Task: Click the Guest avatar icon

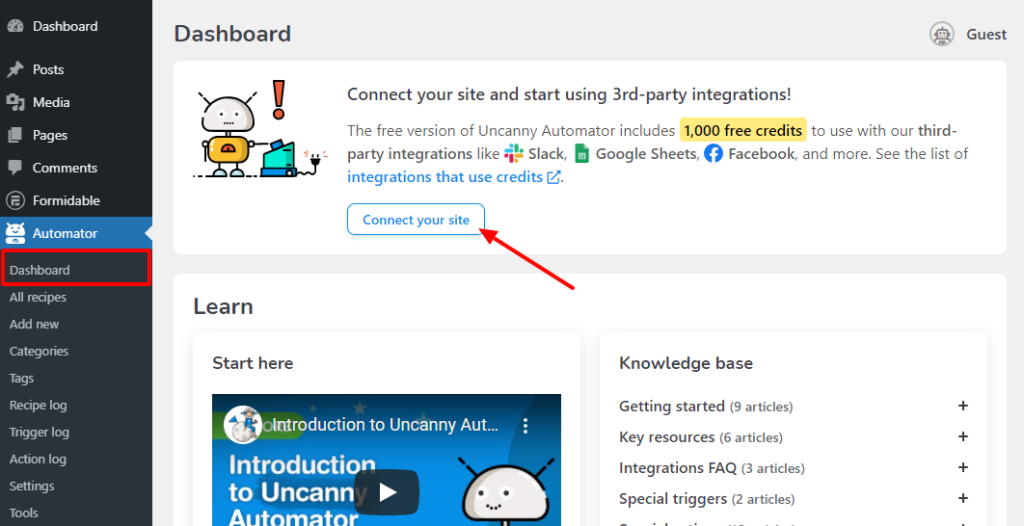Action: [942, 34]
